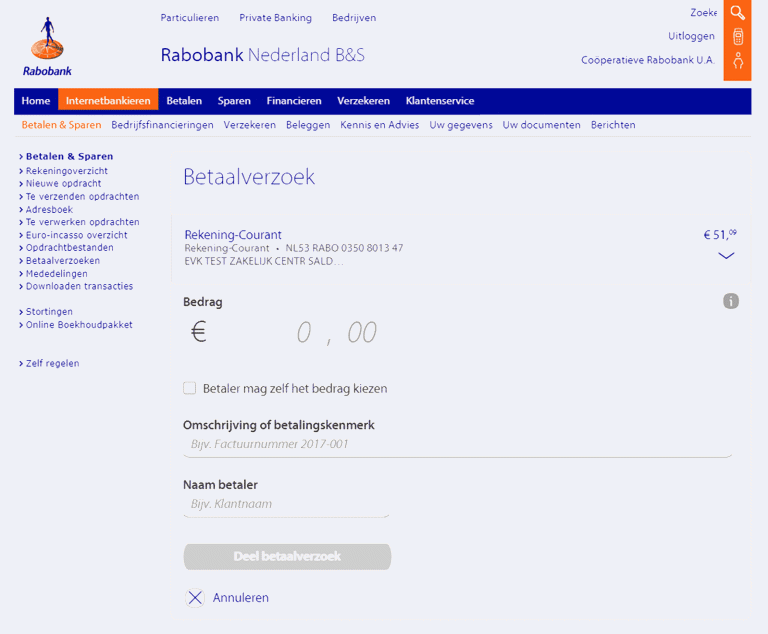Click the Rekening-Courant account title

pos(233,235)
